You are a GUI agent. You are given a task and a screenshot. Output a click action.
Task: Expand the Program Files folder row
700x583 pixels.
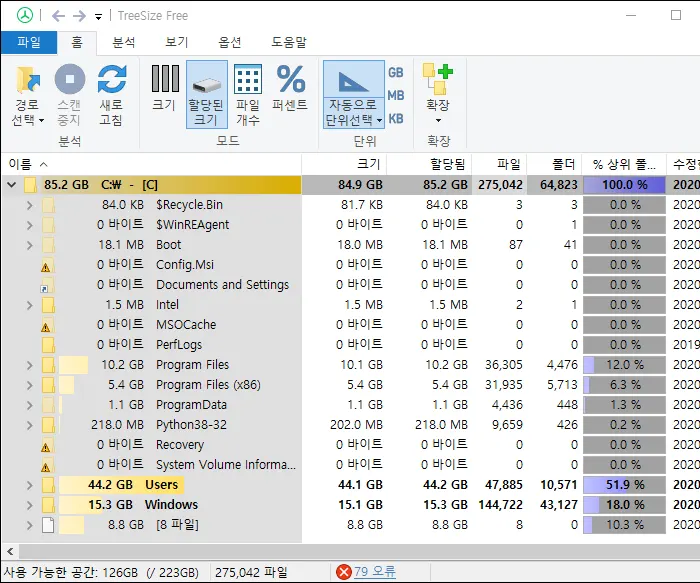(29, 365)
